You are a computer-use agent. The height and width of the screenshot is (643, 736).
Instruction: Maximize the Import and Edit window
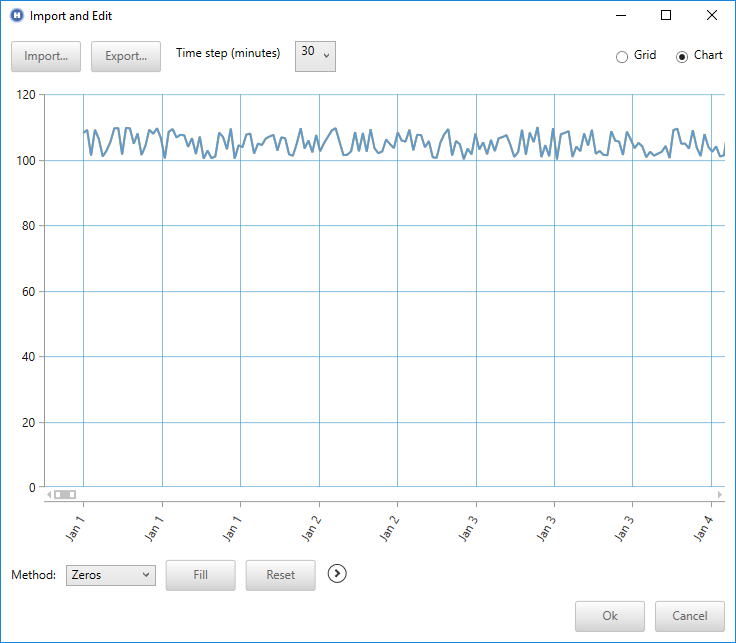pyautogui.click(x=665, y=16)
